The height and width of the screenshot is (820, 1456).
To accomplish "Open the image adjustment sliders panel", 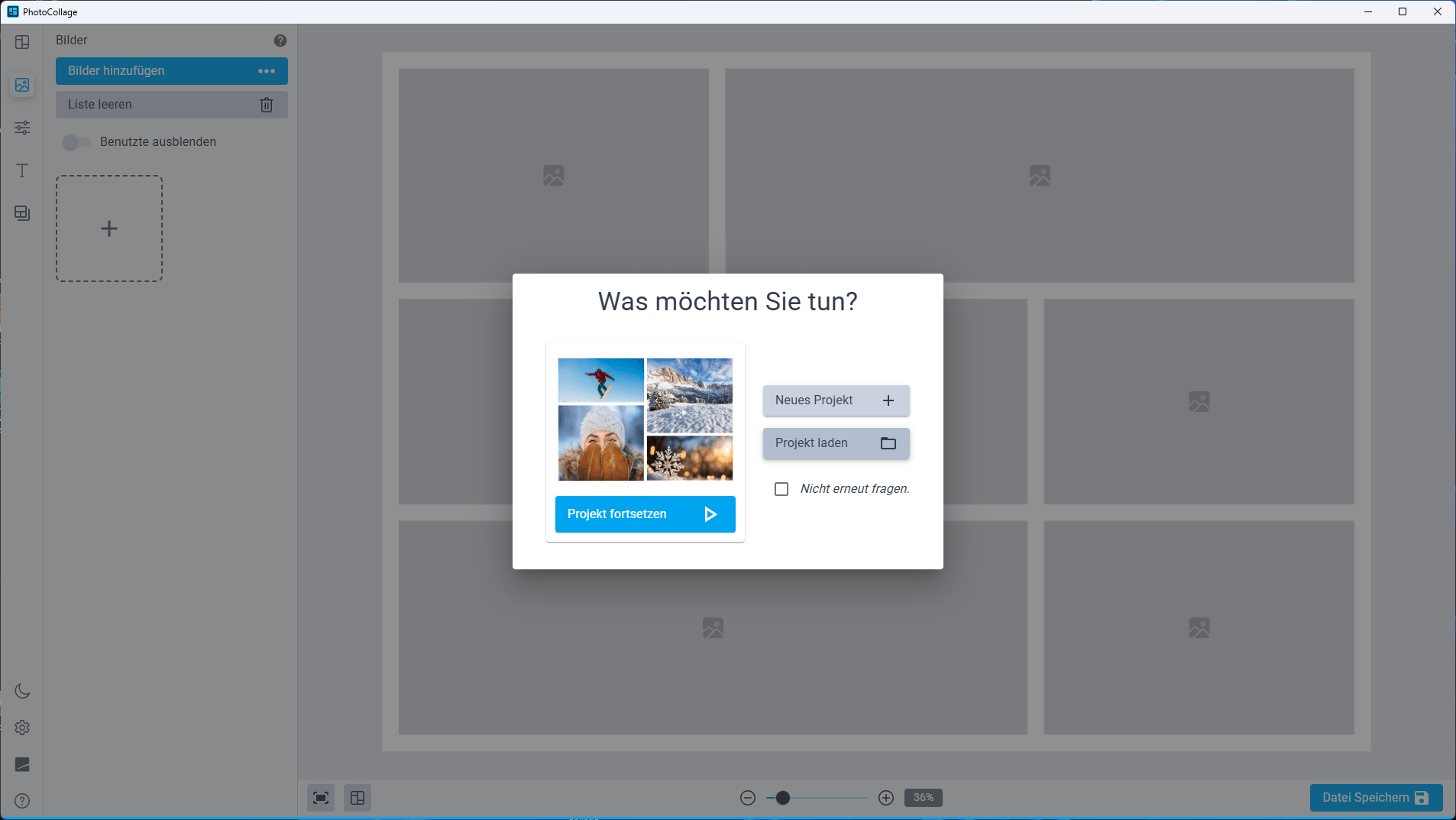I will (x=22, y=128).
